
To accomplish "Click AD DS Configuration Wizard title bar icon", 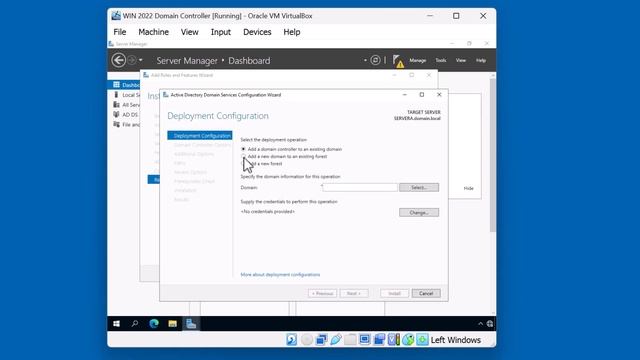I will (166, 95).
